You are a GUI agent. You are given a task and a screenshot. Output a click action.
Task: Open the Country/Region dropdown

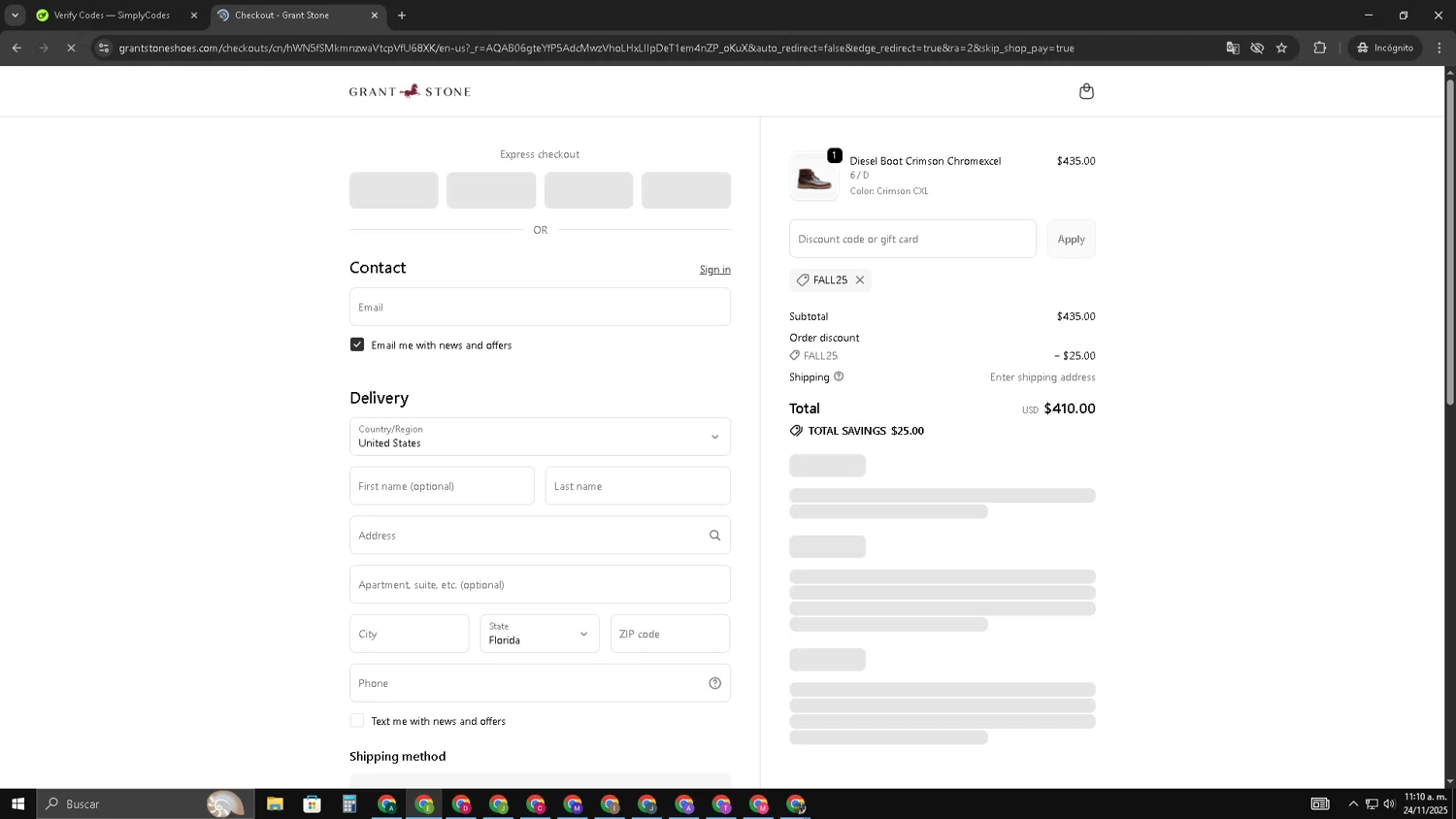(540, 437)
